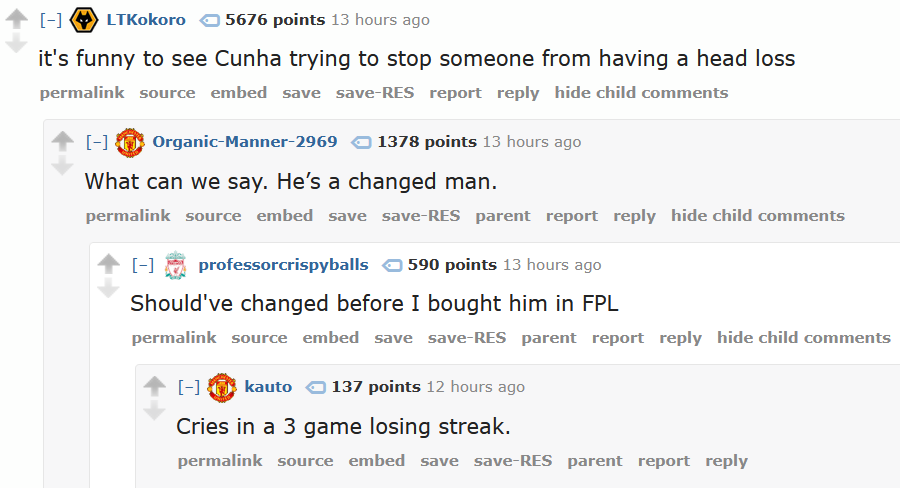900x488 pixels.
Task: Upvote kauto's comment
Action: point(154,386)
